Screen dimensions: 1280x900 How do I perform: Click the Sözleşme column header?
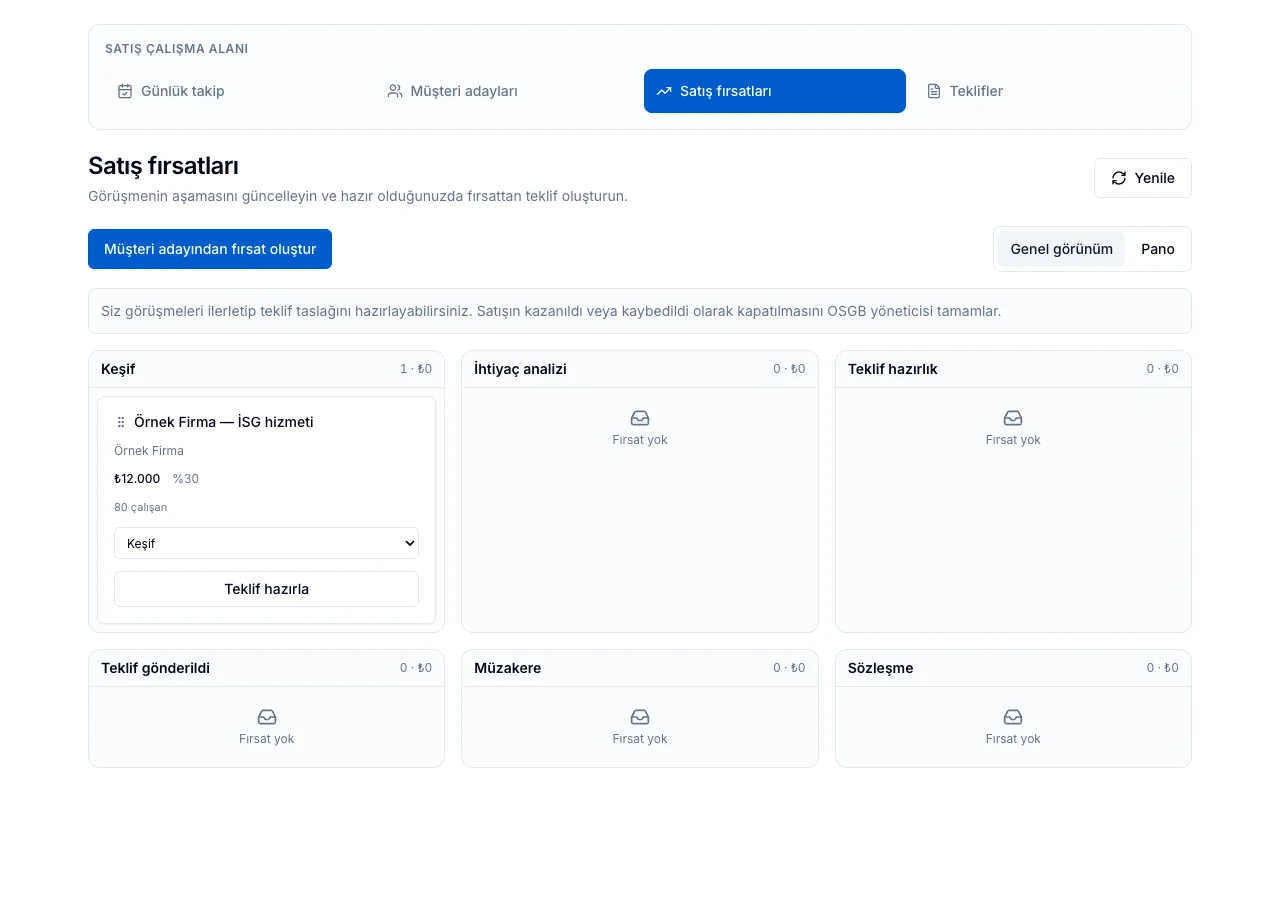(1013, 668)
